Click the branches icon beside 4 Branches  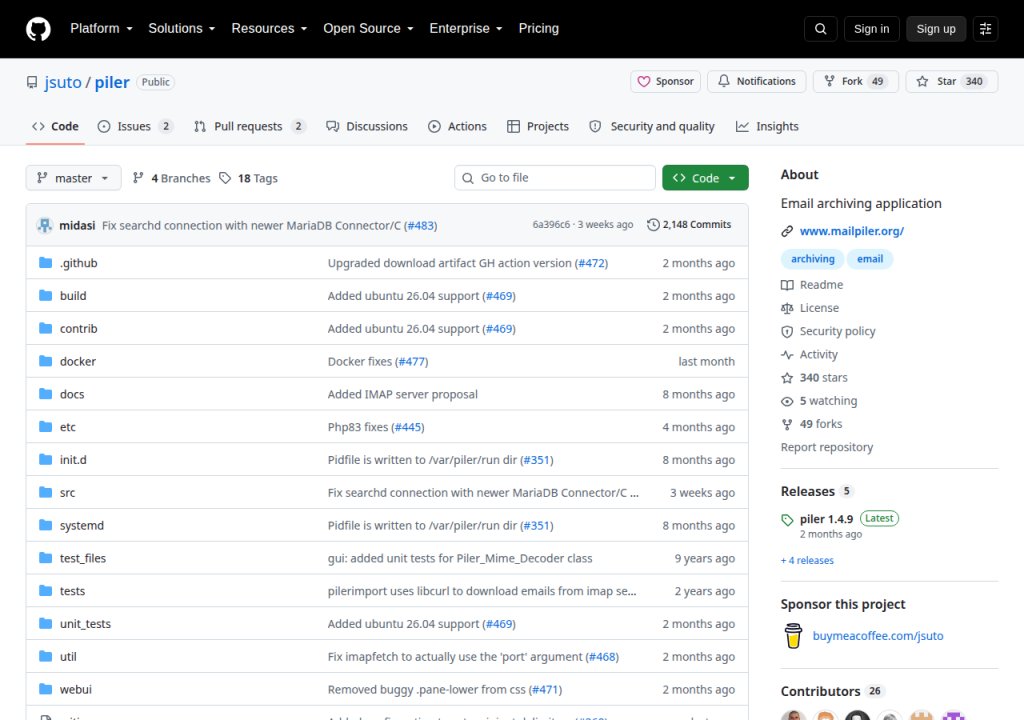138,178
